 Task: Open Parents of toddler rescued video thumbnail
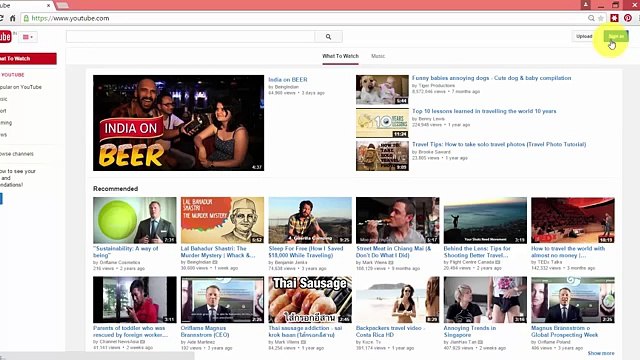click(135, 300)
